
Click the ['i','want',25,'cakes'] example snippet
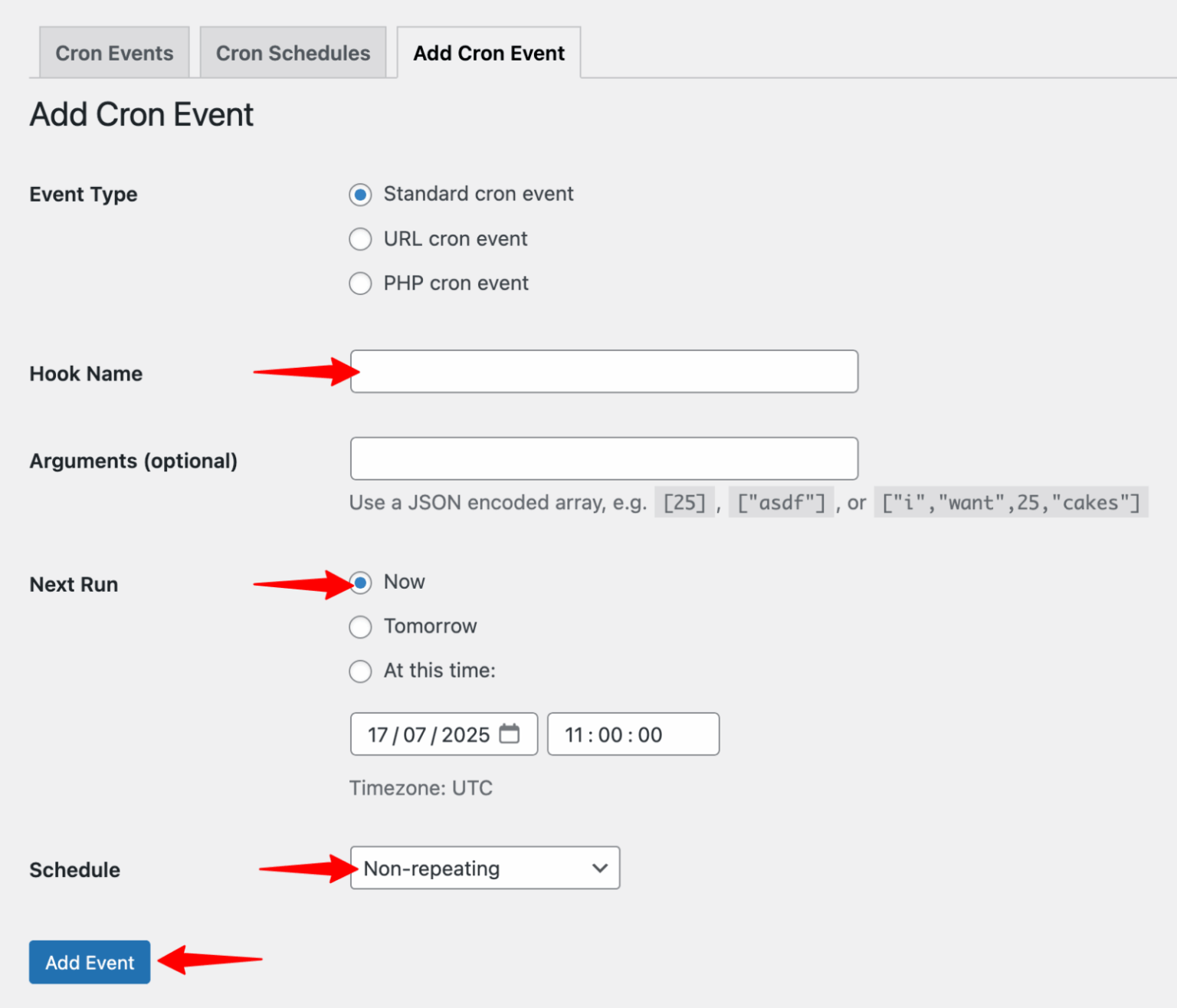point(1010,502)
